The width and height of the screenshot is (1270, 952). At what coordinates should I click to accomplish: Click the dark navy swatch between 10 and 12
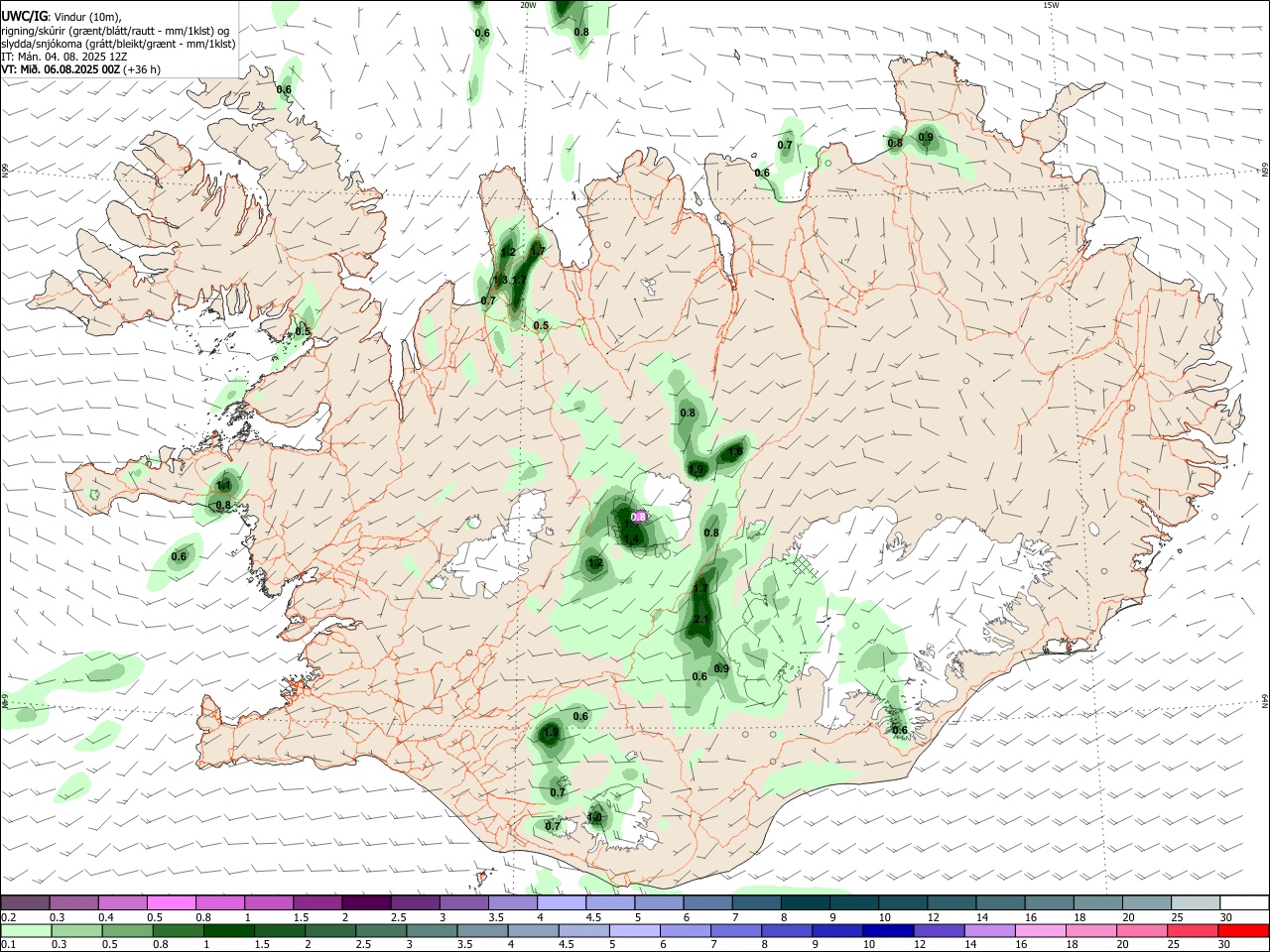[x=887, y=930]
